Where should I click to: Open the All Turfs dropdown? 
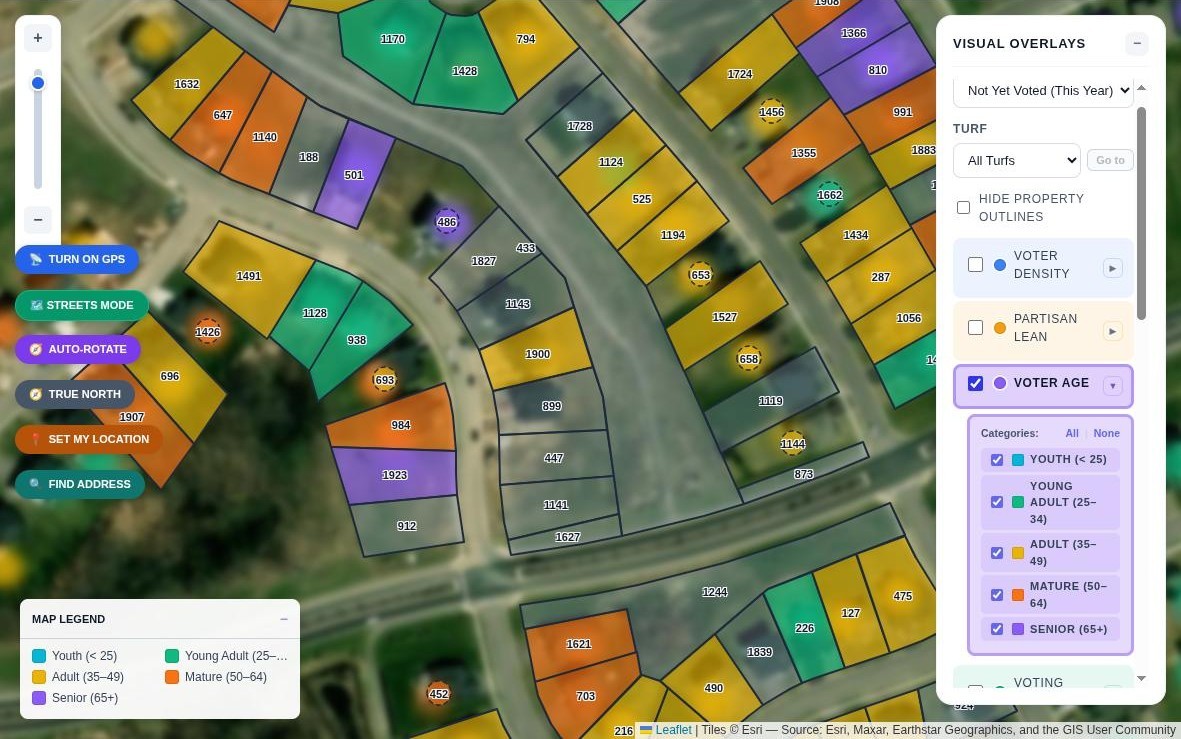1017,160
